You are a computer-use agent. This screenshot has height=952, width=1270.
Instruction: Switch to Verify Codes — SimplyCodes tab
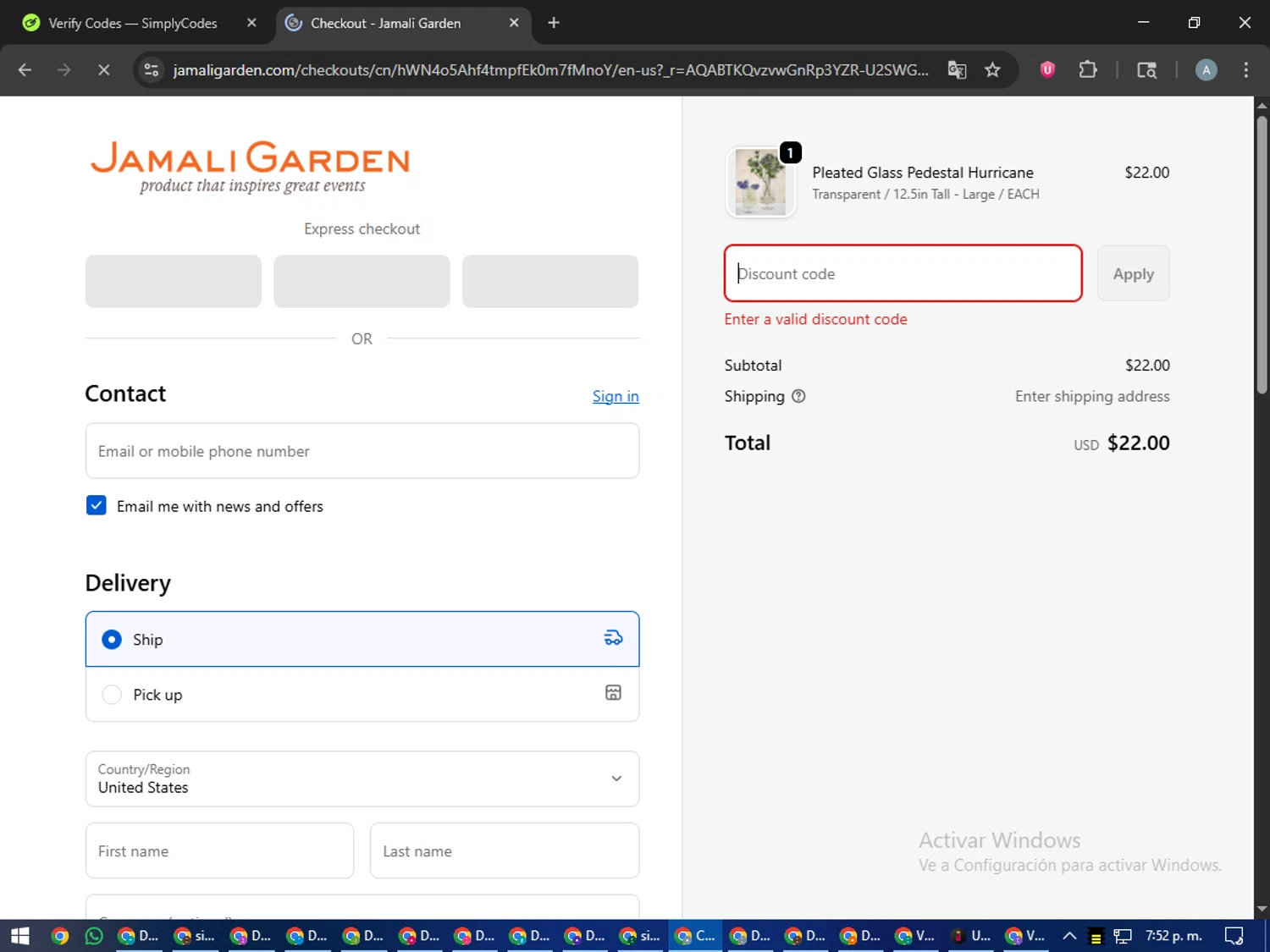click(132, 23)
